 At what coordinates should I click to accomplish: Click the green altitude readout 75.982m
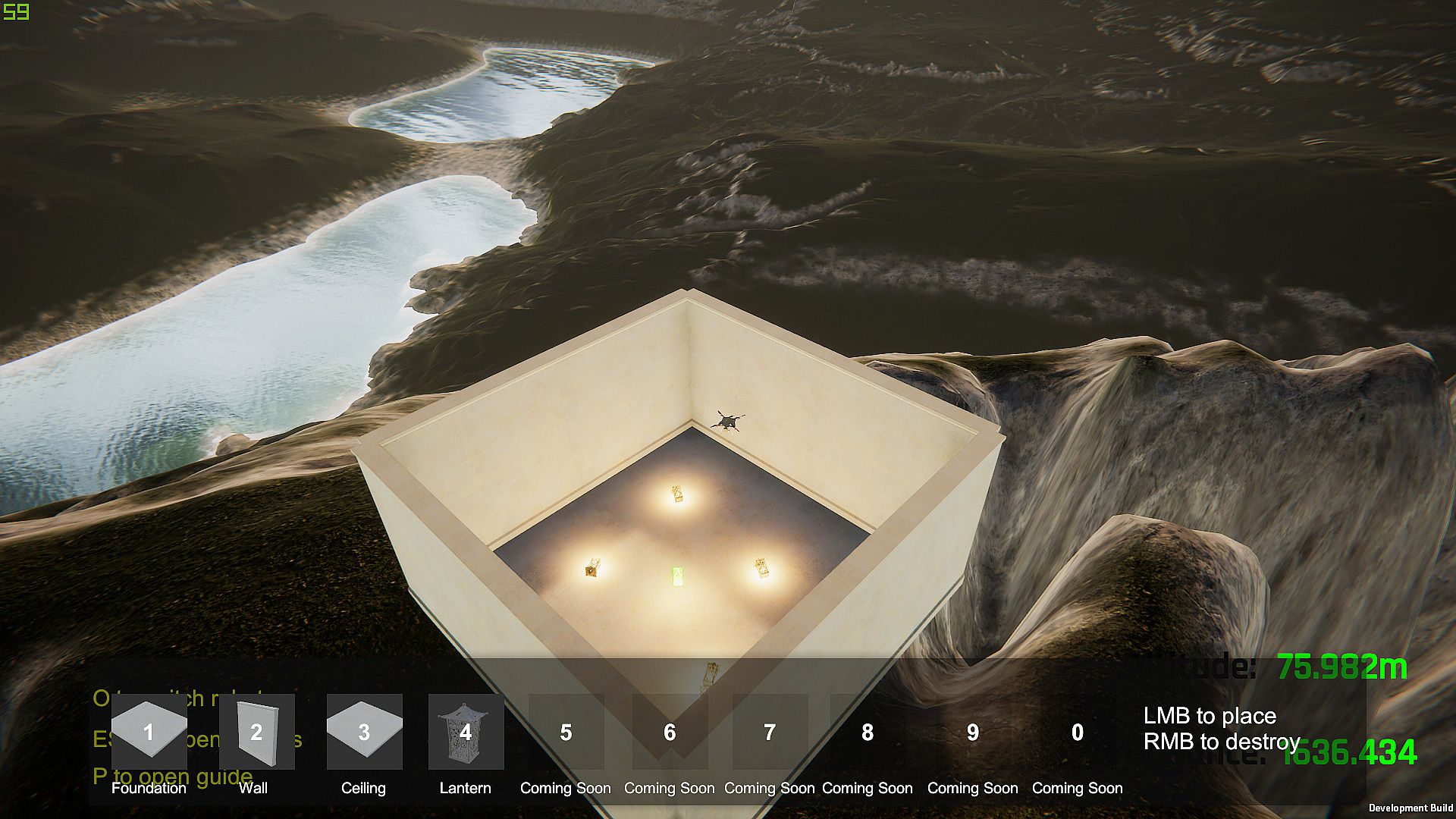1341,667
